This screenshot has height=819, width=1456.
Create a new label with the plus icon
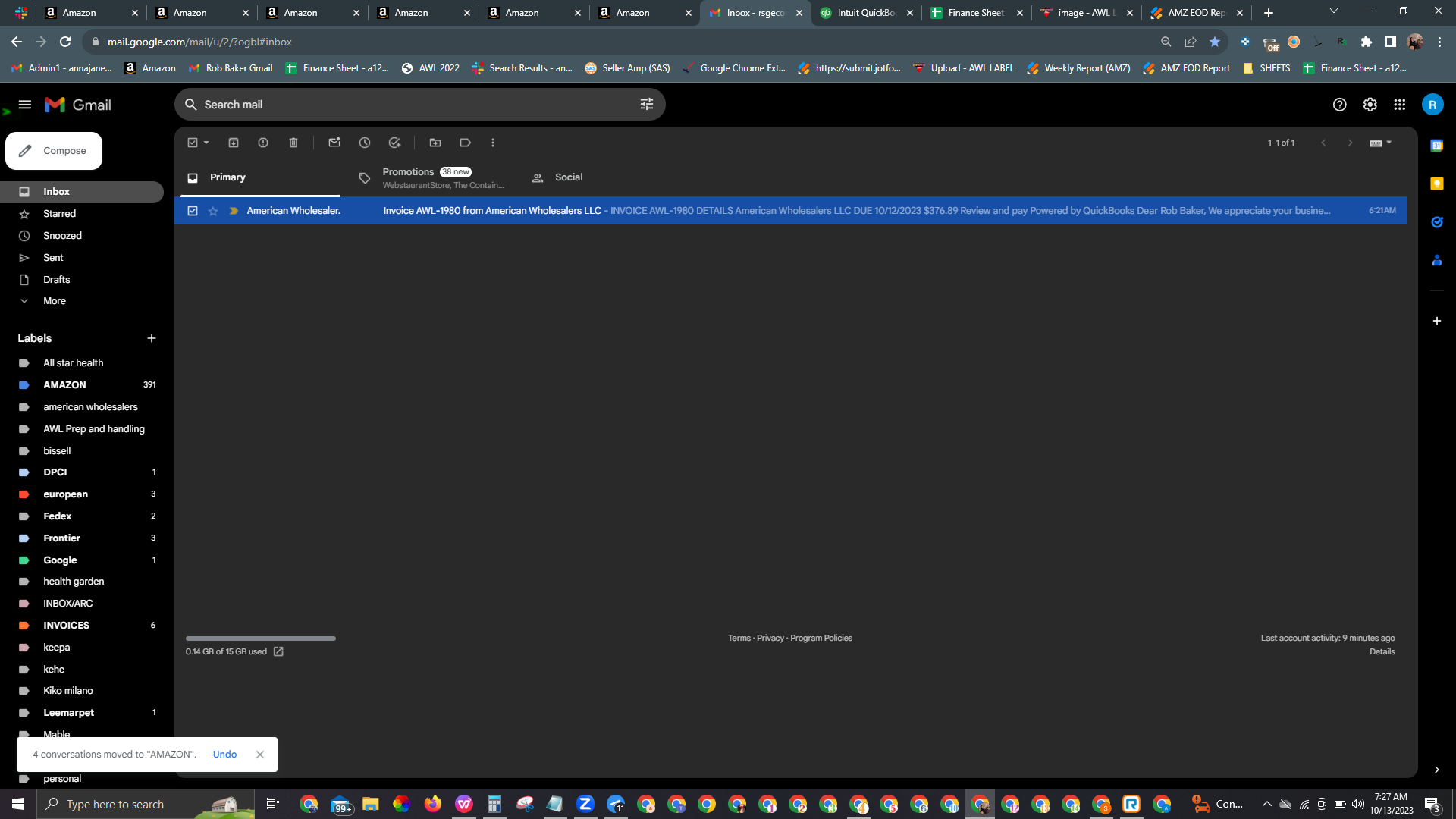tap(152, 338)
